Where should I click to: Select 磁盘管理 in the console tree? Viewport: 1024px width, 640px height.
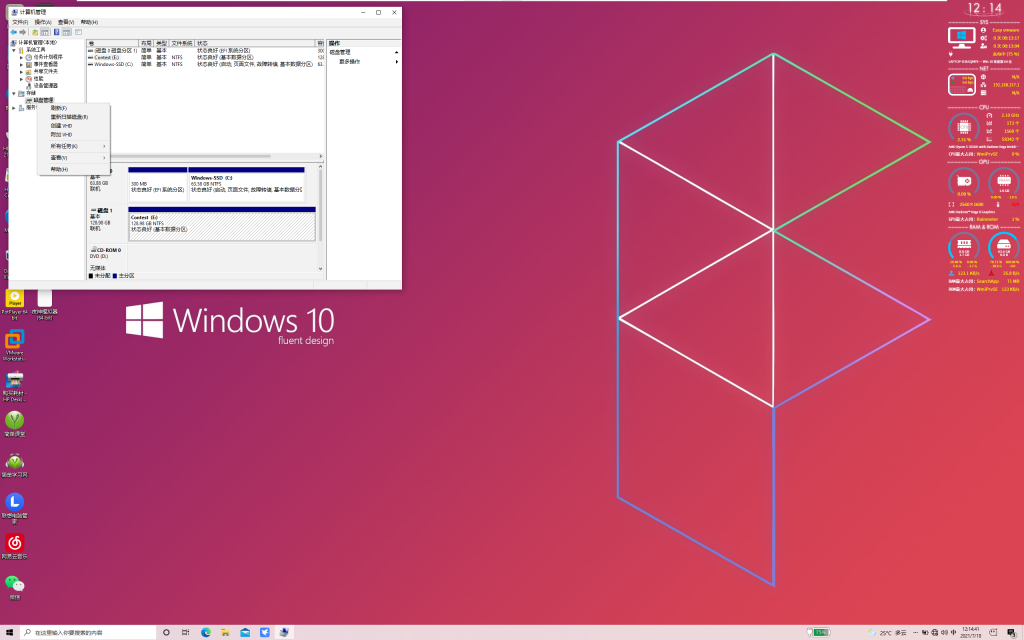coord(44,100)
